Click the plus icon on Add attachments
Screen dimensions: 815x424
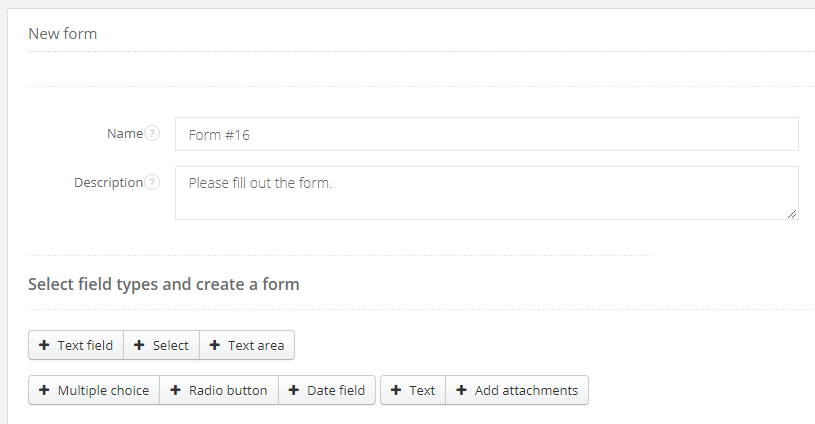(461, 390)
